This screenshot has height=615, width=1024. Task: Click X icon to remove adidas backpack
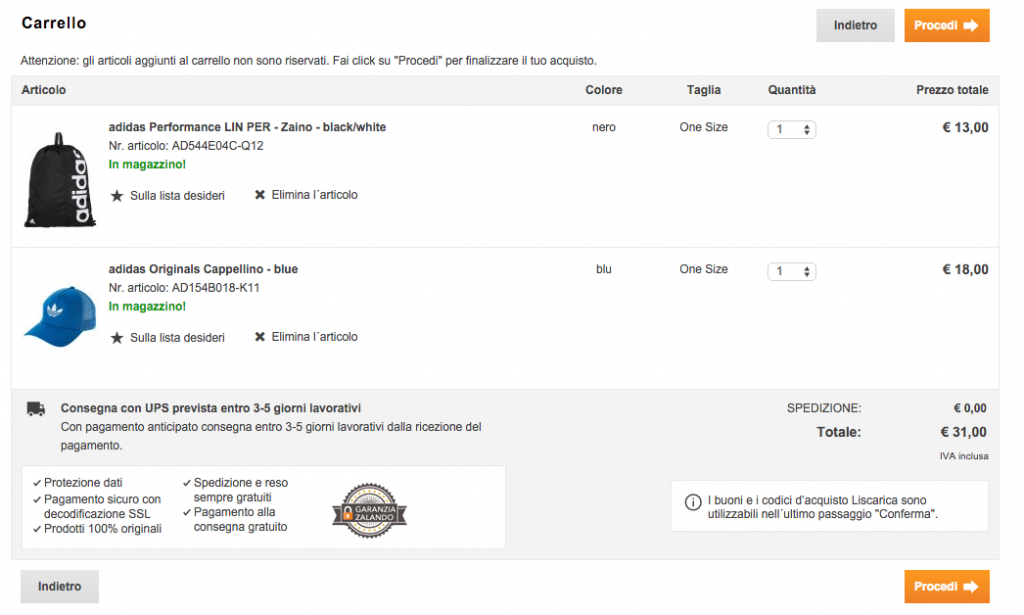[x=260, y=195]
